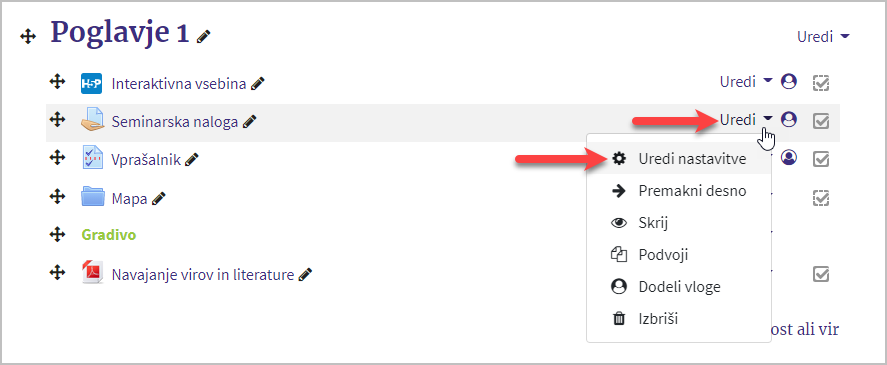Toggle completion checkbox for Interaktivna vsebina
Screen dimensions: 887x365
click(x=821, y=83)
